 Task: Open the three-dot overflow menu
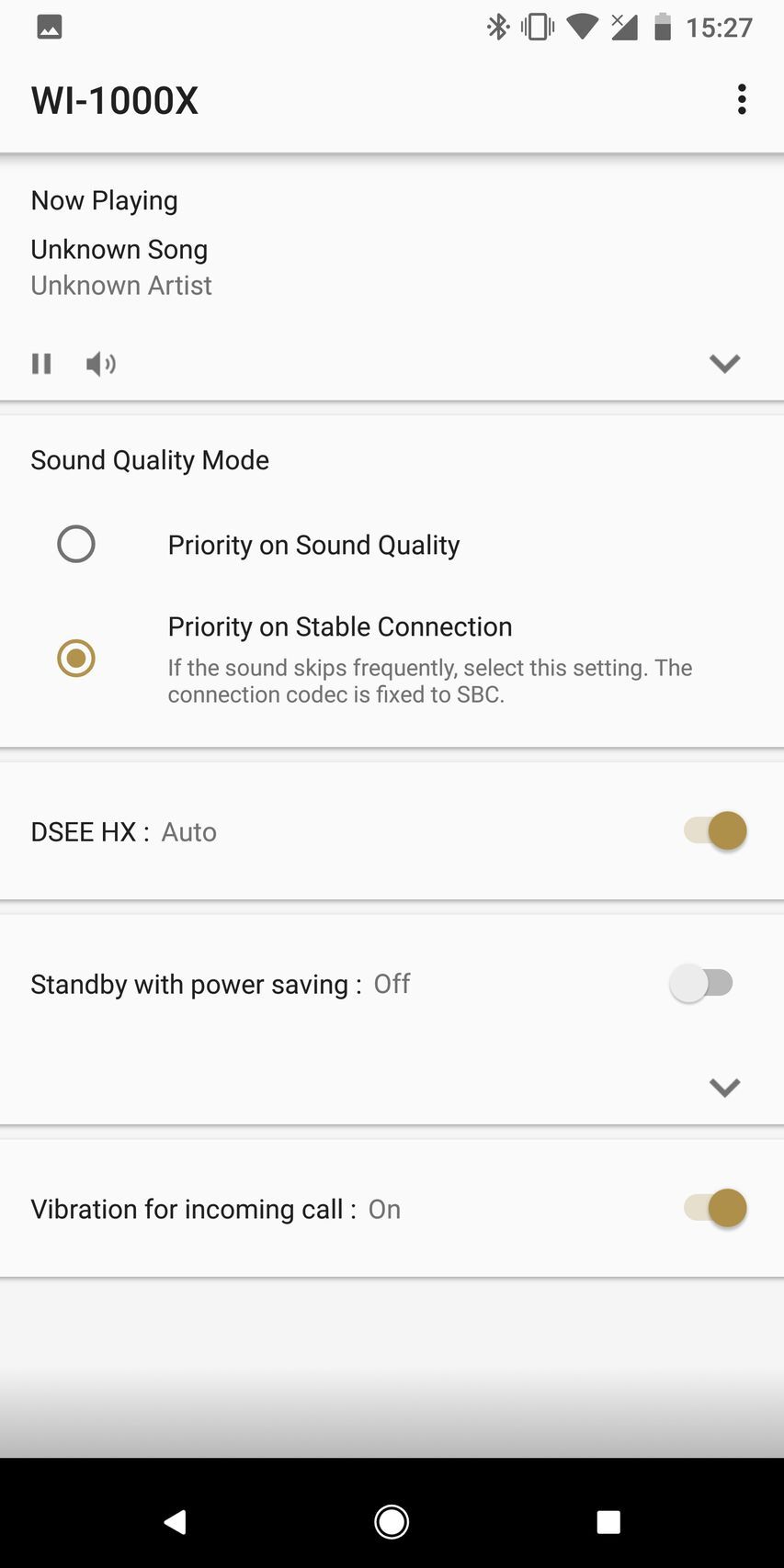[x=742, y=99]
